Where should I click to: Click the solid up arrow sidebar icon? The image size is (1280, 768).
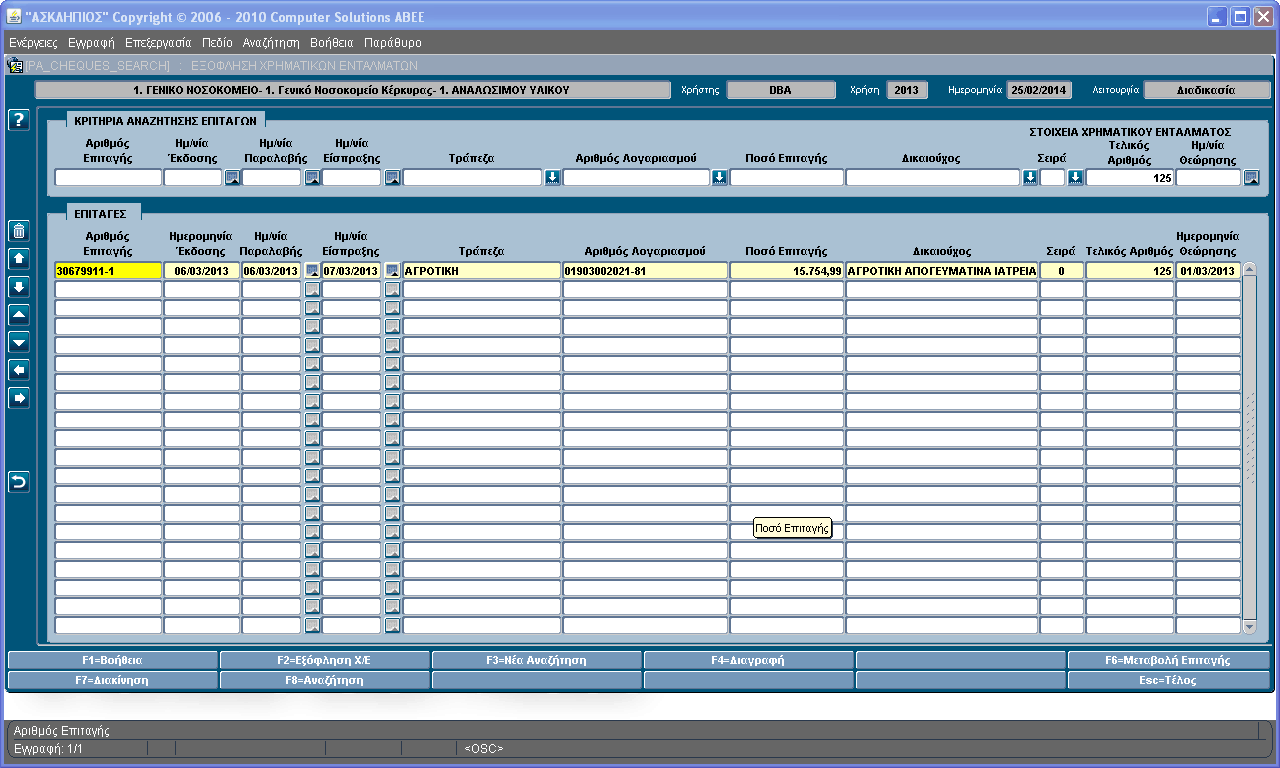coord(18,259)
